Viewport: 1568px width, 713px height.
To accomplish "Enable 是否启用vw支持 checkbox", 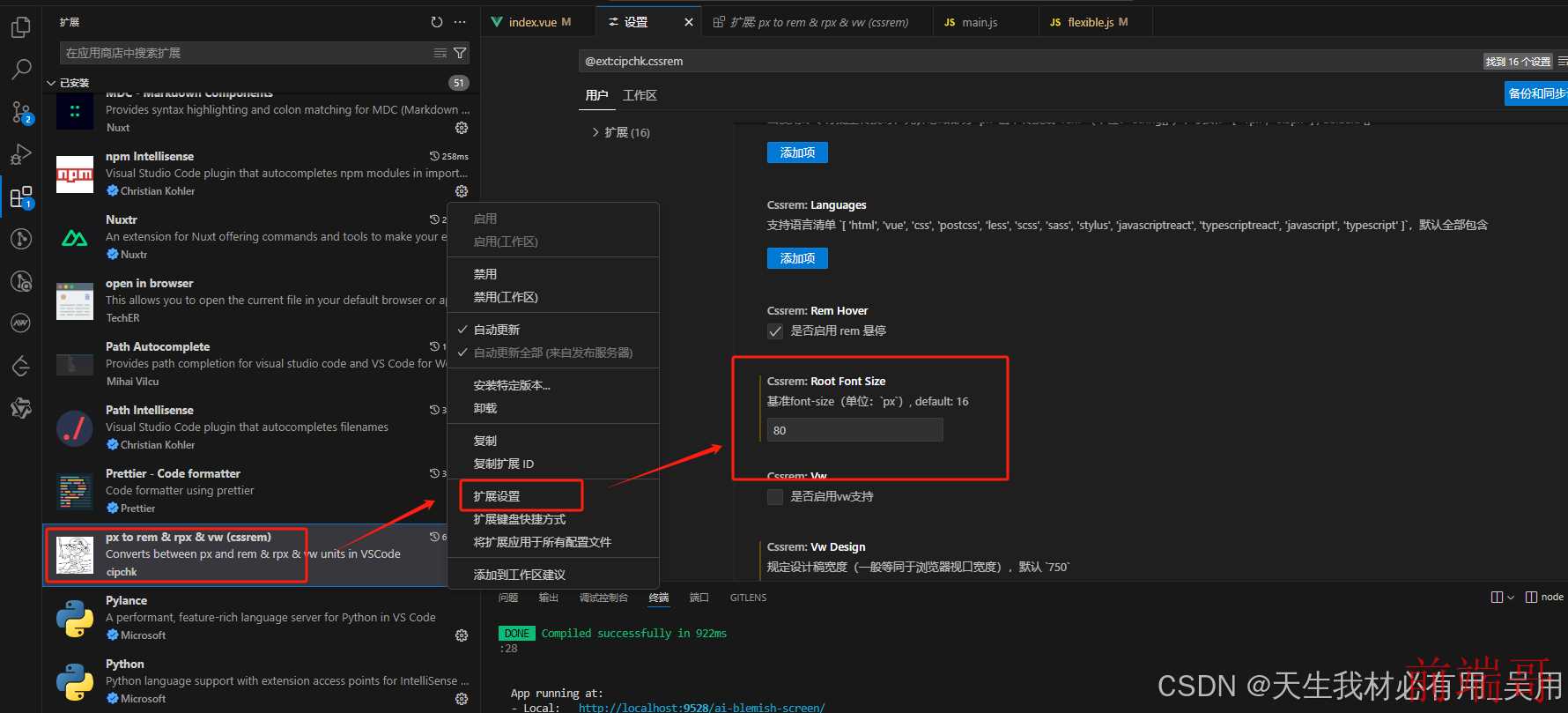I will coord(775,497).
